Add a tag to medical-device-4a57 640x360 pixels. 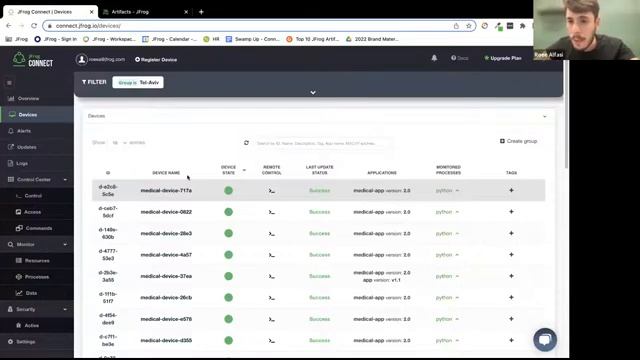[x=511, y=255]
